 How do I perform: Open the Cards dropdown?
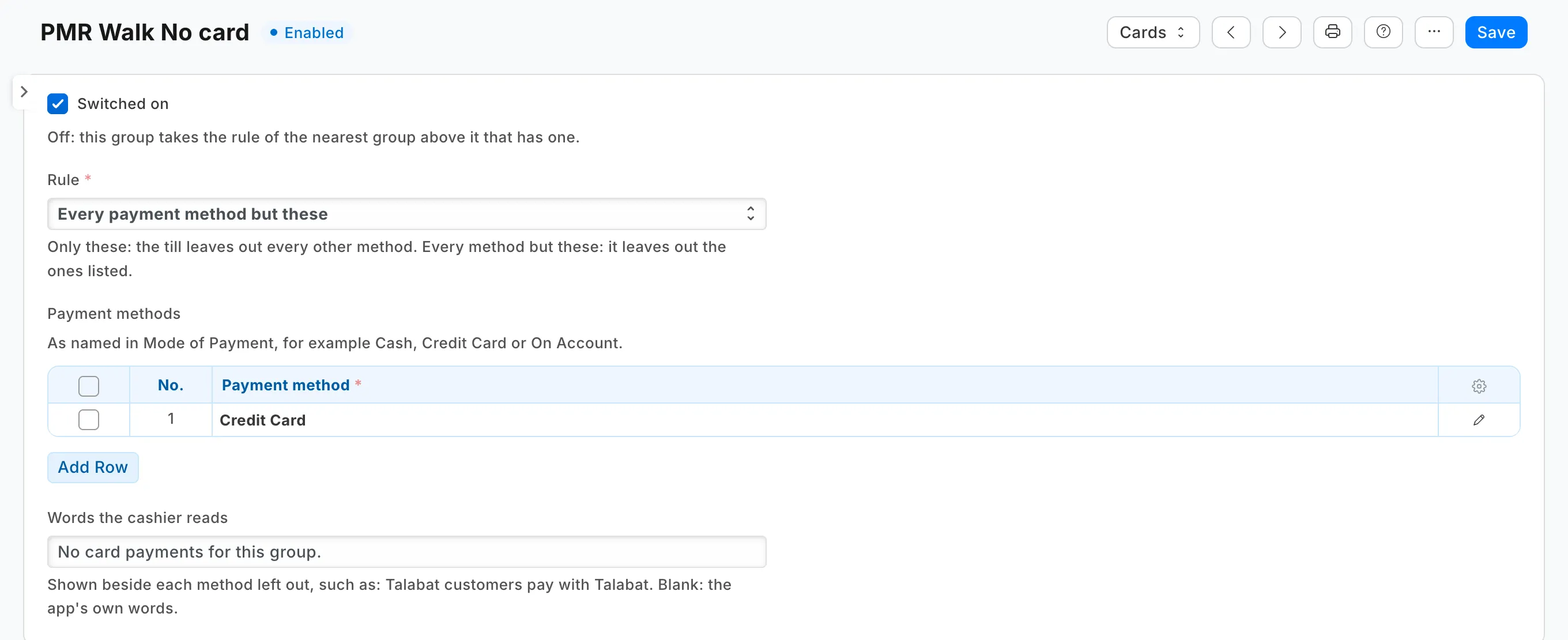pos(1153,32)
